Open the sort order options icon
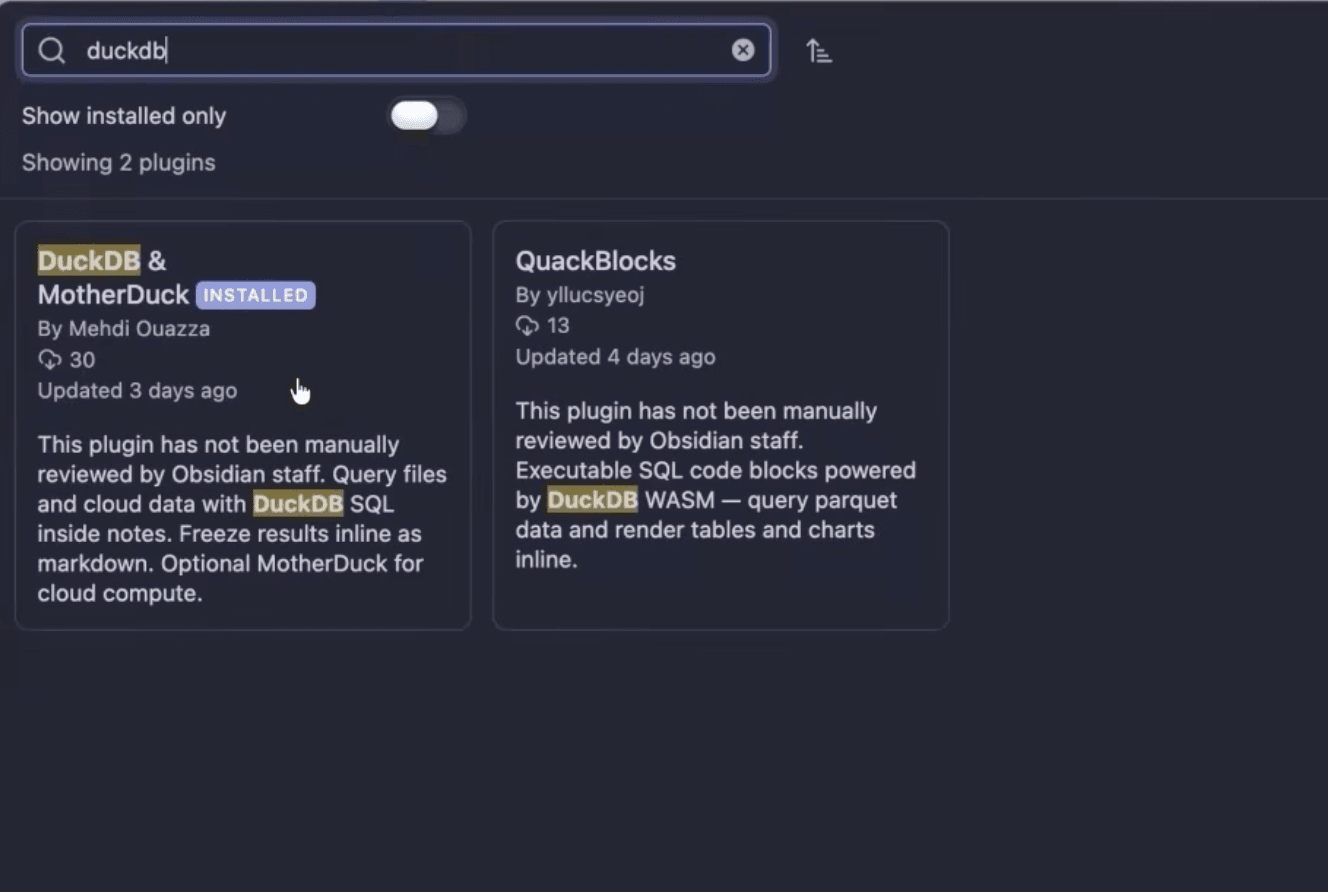 [x=819, y=50]
